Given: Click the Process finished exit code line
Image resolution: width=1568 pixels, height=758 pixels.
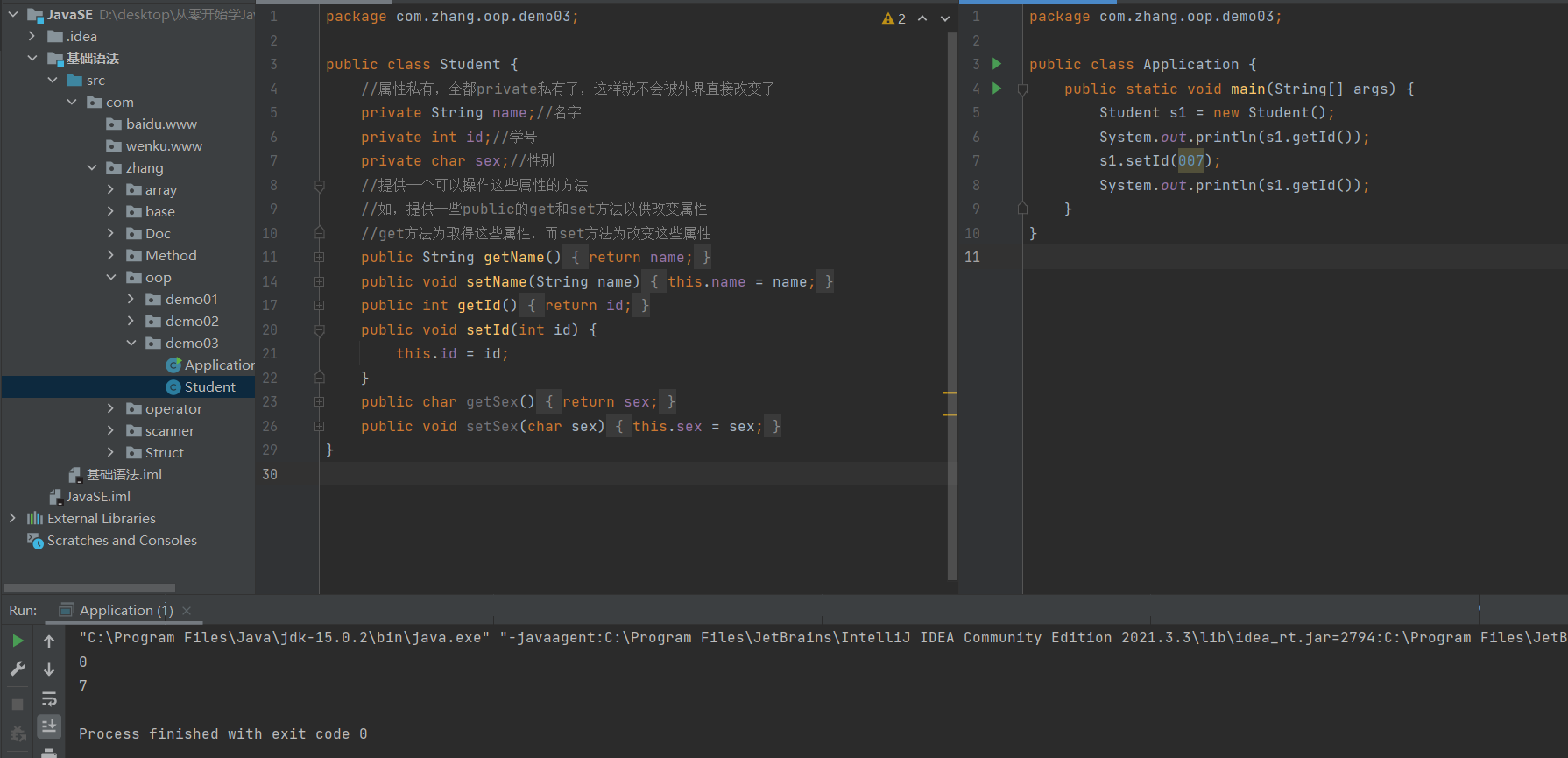Looking at the screenshot, I should tap(222, 733).
